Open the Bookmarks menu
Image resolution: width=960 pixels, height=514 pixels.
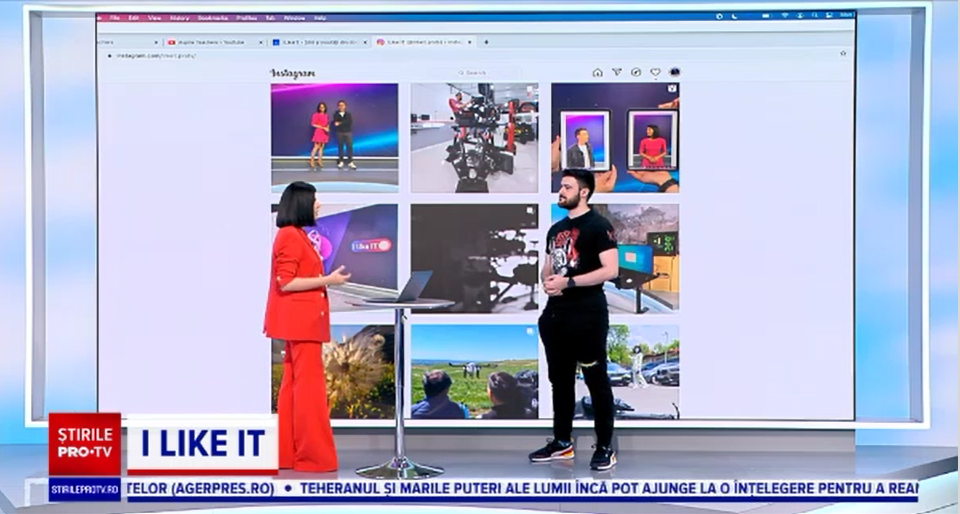[212, 18]
